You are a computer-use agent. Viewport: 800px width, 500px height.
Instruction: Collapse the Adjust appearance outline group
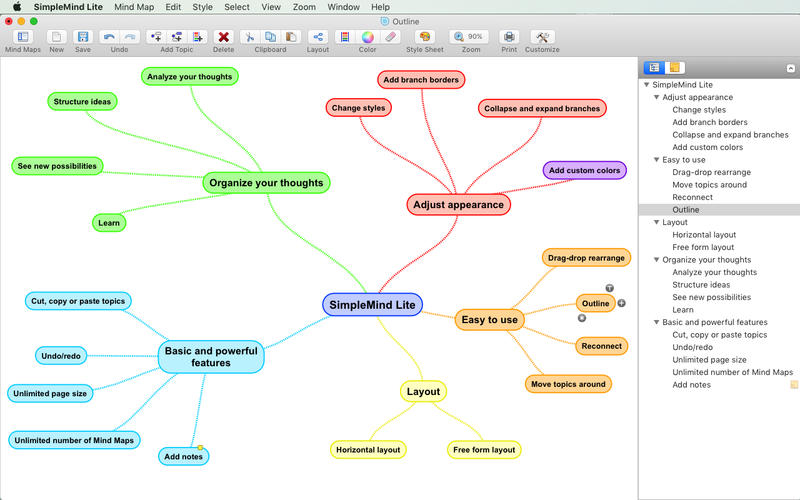pyautogui.click(x=656, y=98)
